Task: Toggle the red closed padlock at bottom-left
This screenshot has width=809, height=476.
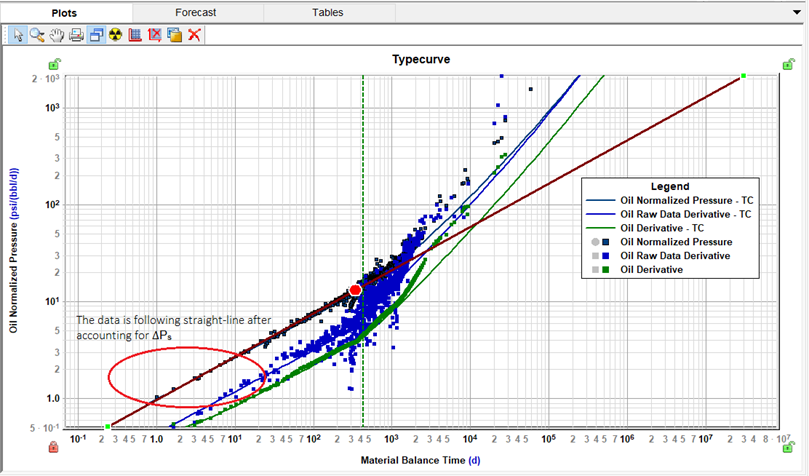Action: [x=53, y=447]
